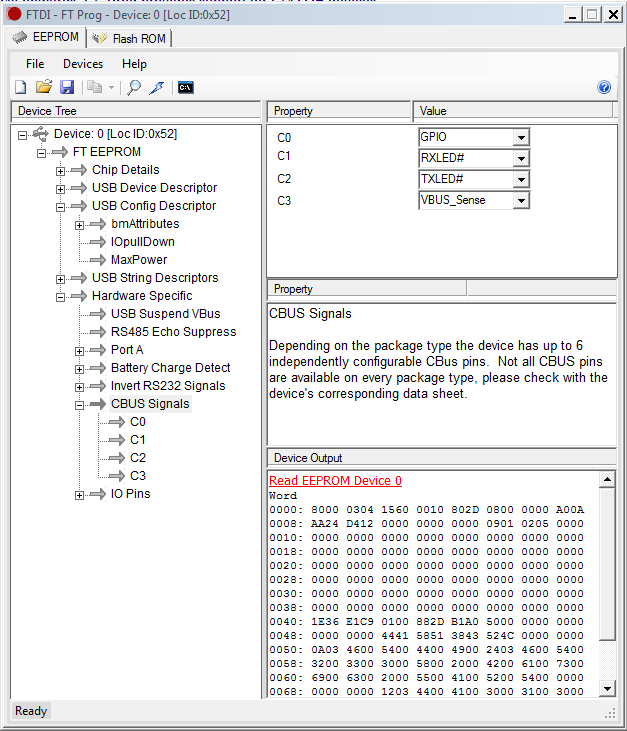Image resolution: width=627 pixels, height=731 pixels.
Task: Click the Read EEPROM Device 0 link
Action: (x=335, y=481)
